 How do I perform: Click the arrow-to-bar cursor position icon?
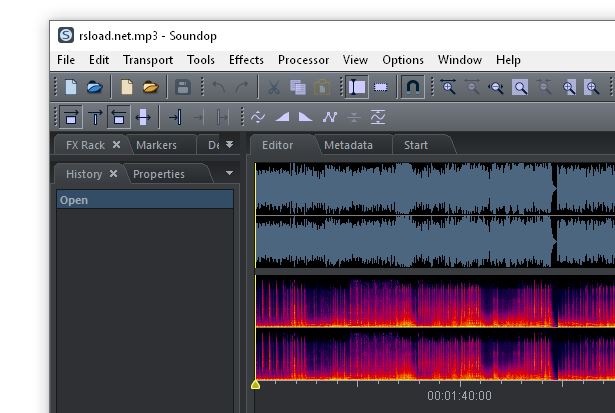[175, 117]
